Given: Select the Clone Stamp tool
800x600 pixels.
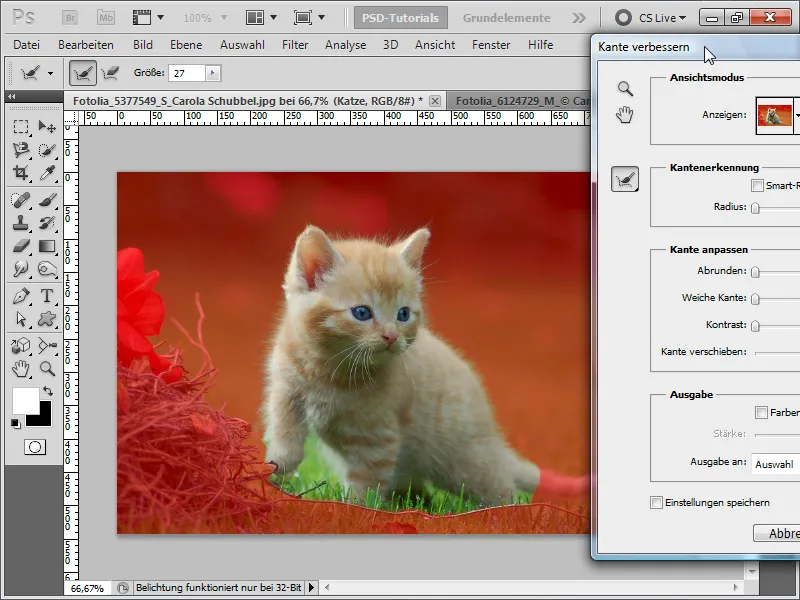Looking at the screenshot, I should click(21, 223).
